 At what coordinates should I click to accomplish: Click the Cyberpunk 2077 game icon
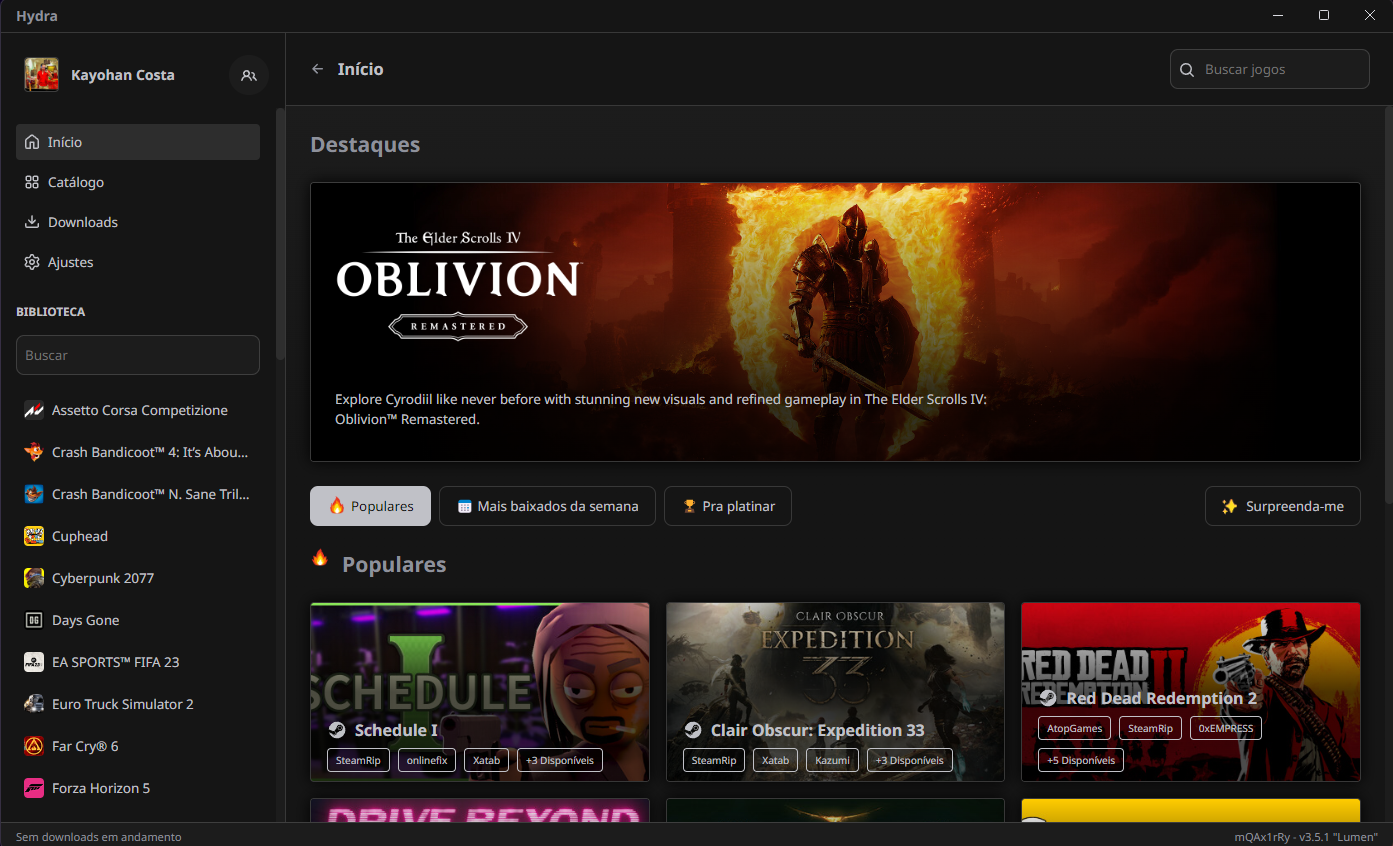34,578
